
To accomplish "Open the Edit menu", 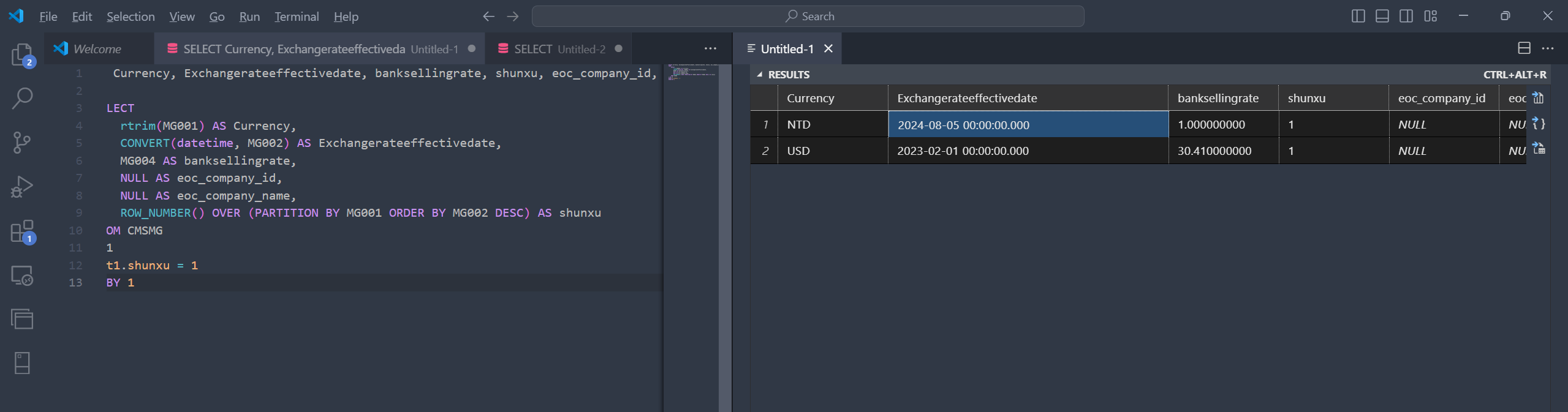I will click(82, 17).
